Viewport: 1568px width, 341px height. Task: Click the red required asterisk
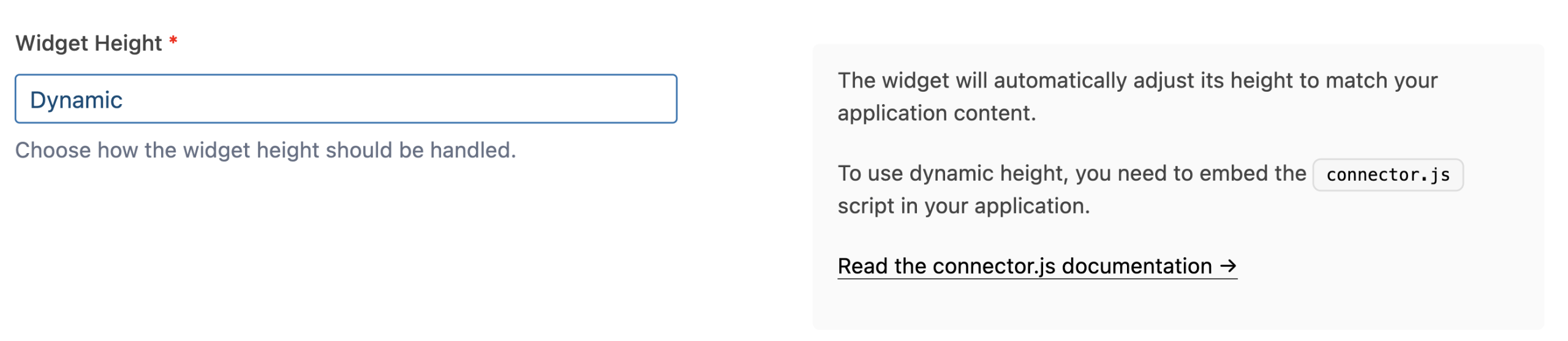coord(173,41)
